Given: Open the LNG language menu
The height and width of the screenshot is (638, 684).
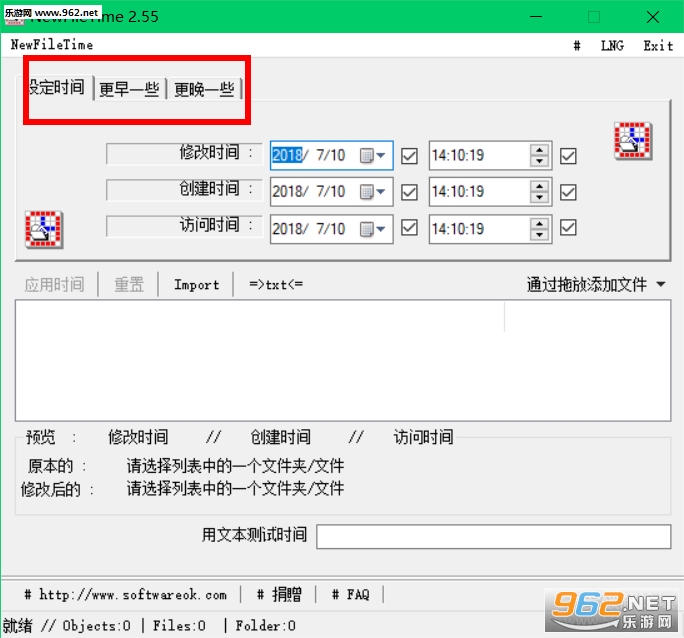Looking at the screenshot, I should tap(612, 45).
